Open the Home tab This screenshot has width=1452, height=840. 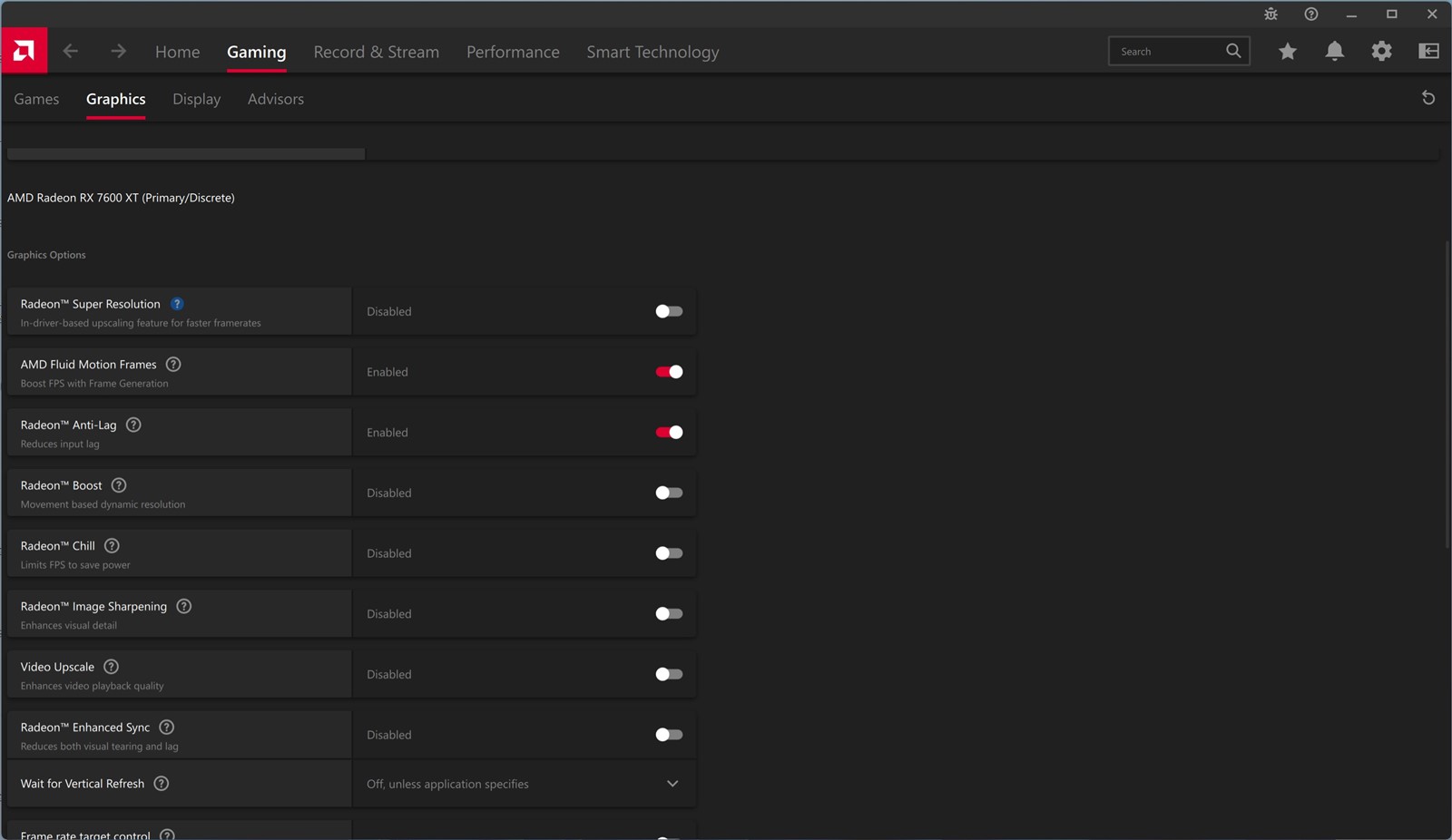point(177,52)
